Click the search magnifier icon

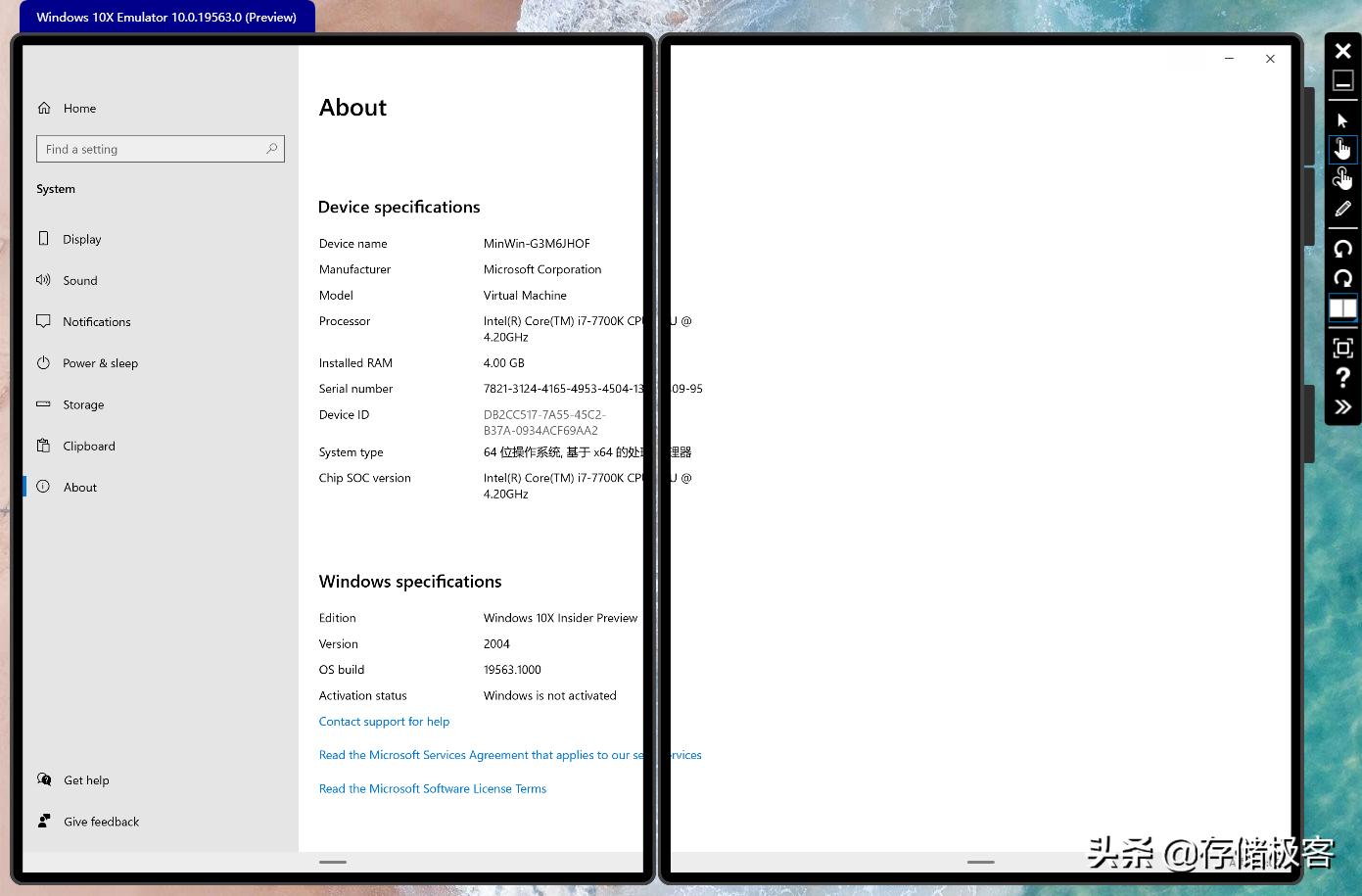[x=272, y=149]
